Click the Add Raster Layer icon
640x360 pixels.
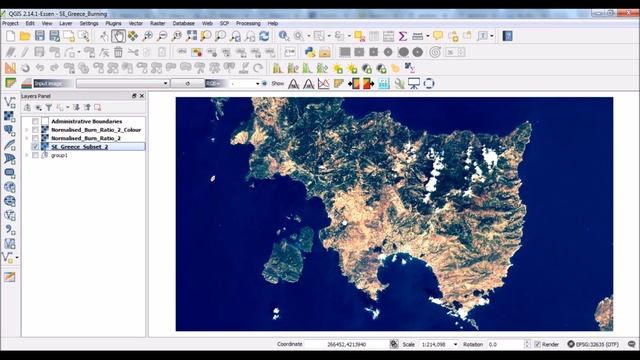pyautogui.click(x=10, y=117)
